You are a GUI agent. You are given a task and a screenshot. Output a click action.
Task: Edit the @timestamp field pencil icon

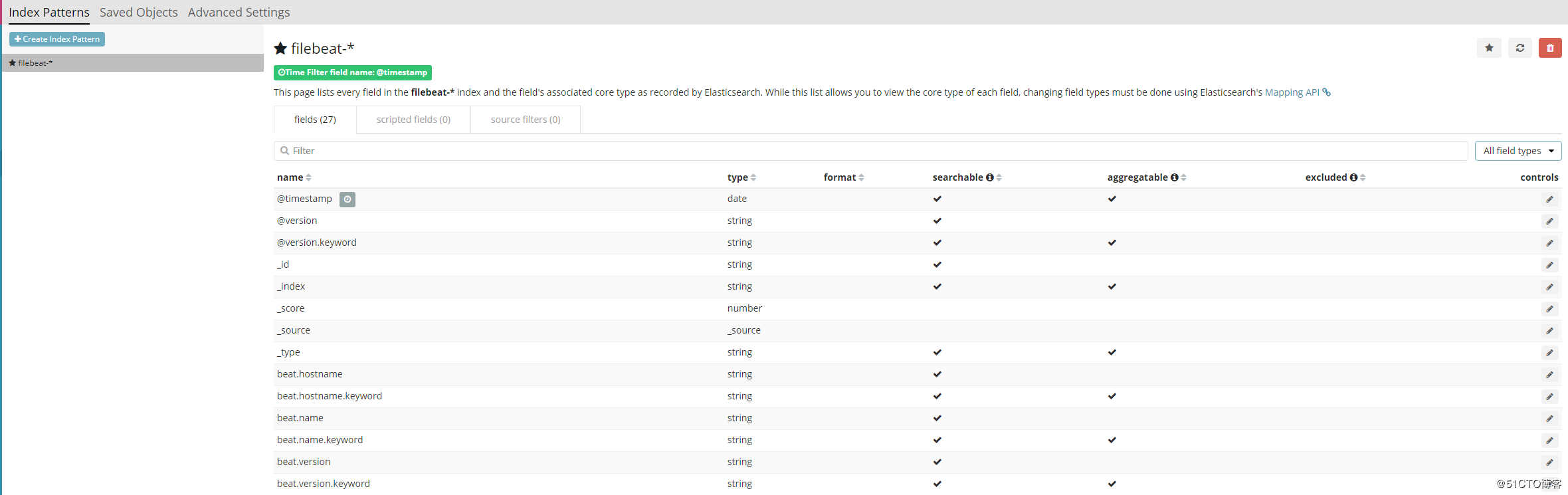coord(1549,199)
